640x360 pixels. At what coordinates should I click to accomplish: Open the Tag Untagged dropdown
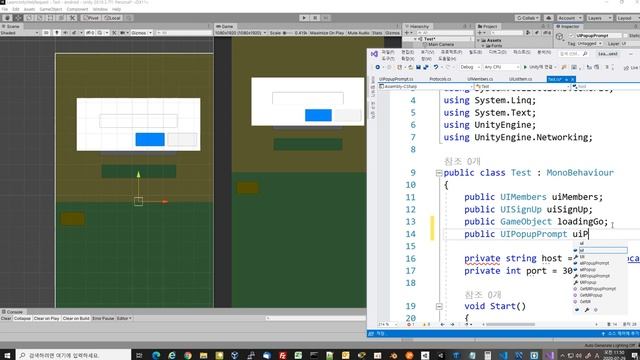coord(590,44)
